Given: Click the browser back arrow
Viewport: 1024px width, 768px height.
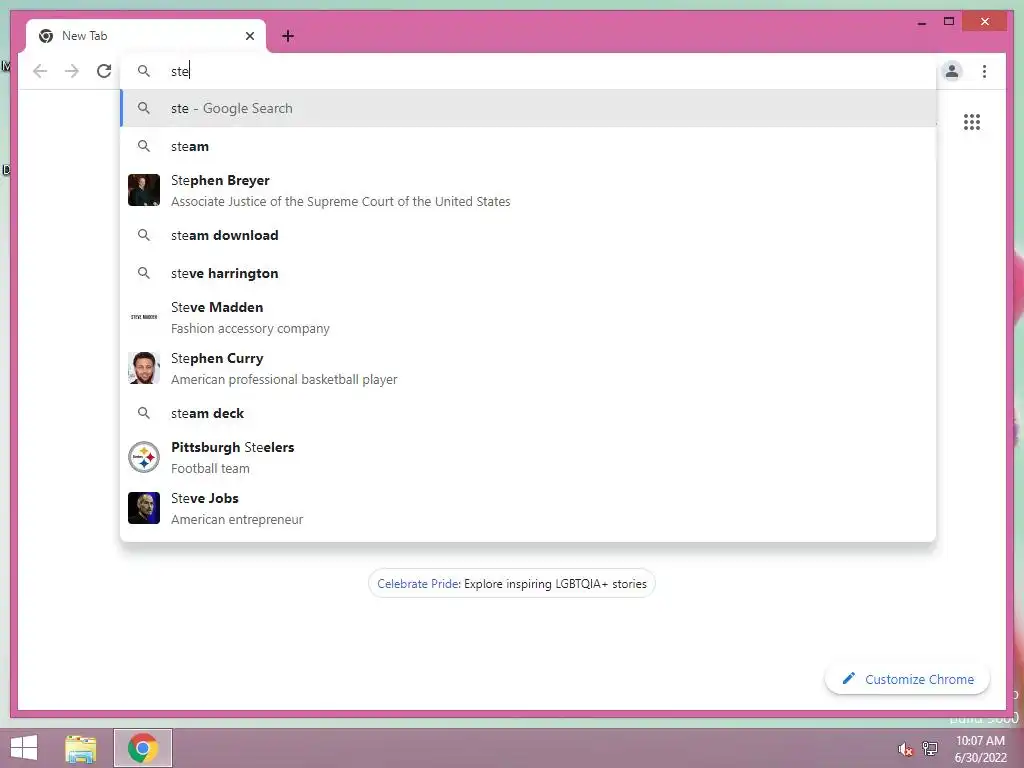Looking at the screenshot, I should pos(40,71).
